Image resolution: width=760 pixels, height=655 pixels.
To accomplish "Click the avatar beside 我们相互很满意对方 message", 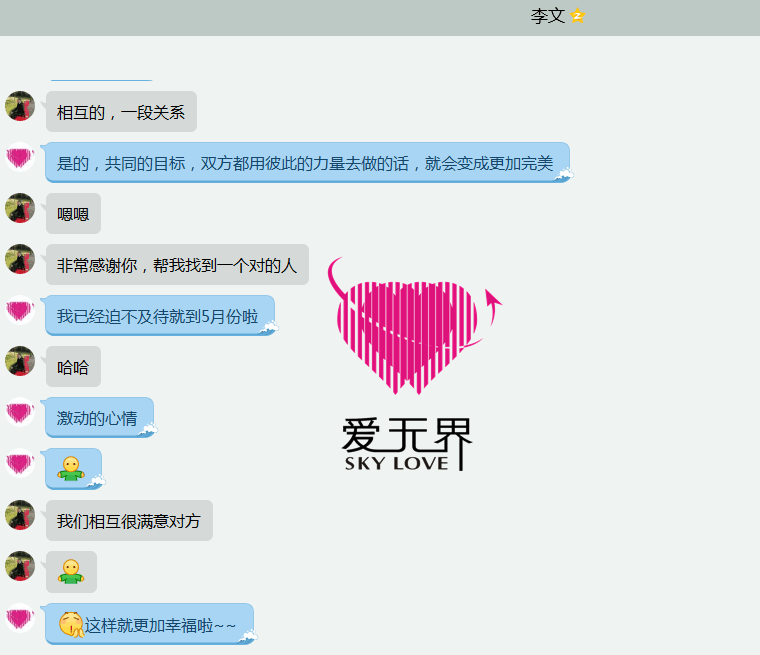I will point(20,515).
